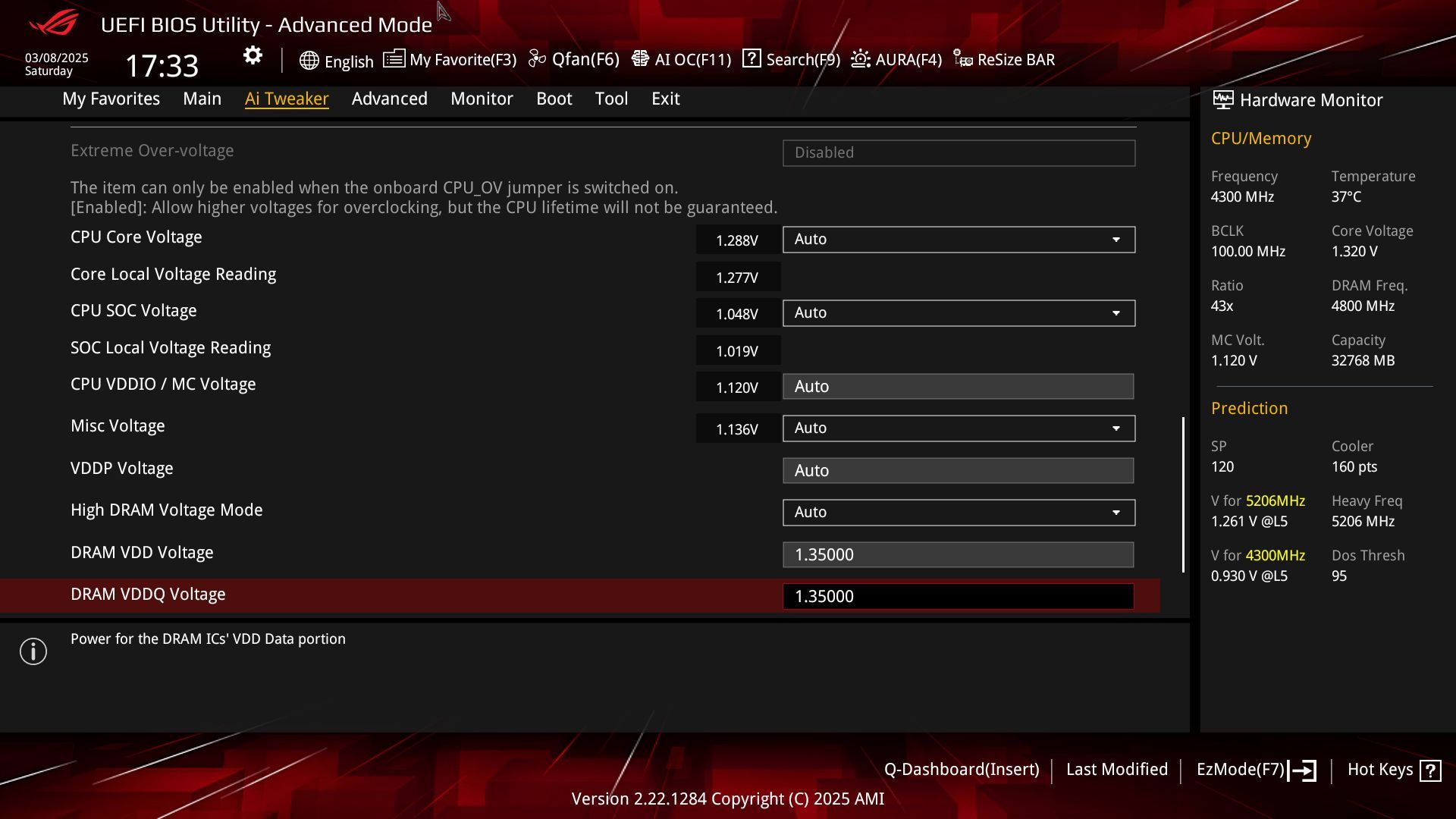Image resolution: width=1456 pixels, height=819 pixels.
Task: Open Misc Voltage dropdown
Action: pos(959,428)
